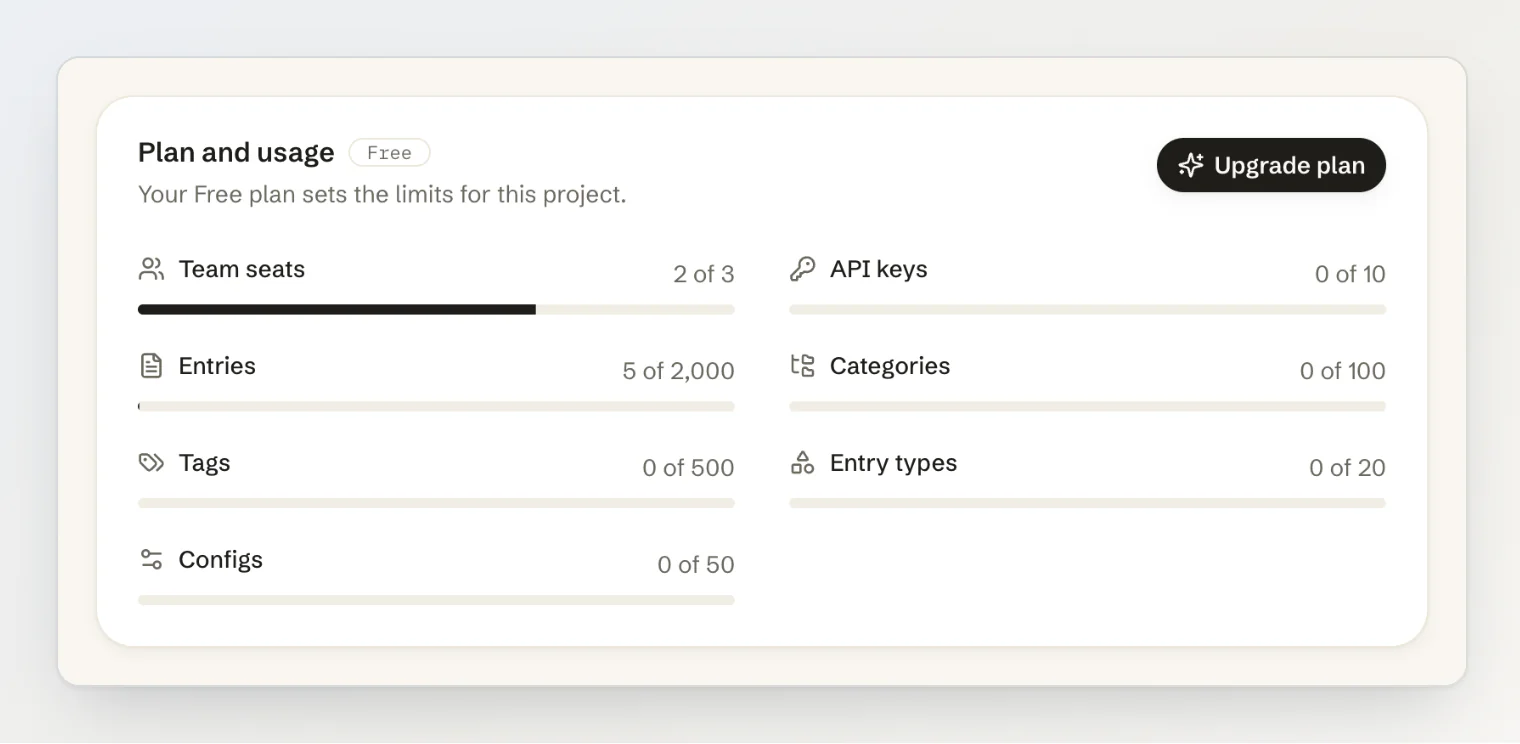
Task: Click the "Categories" label
Action: 890,366
